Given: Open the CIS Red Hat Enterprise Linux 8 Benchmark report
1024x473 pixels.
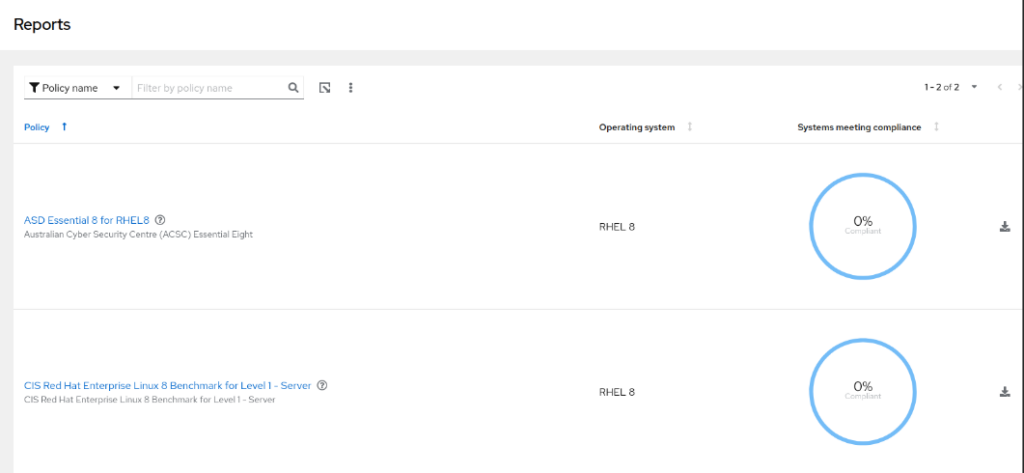Looking at the screenshot, I should tap(167, 385).
